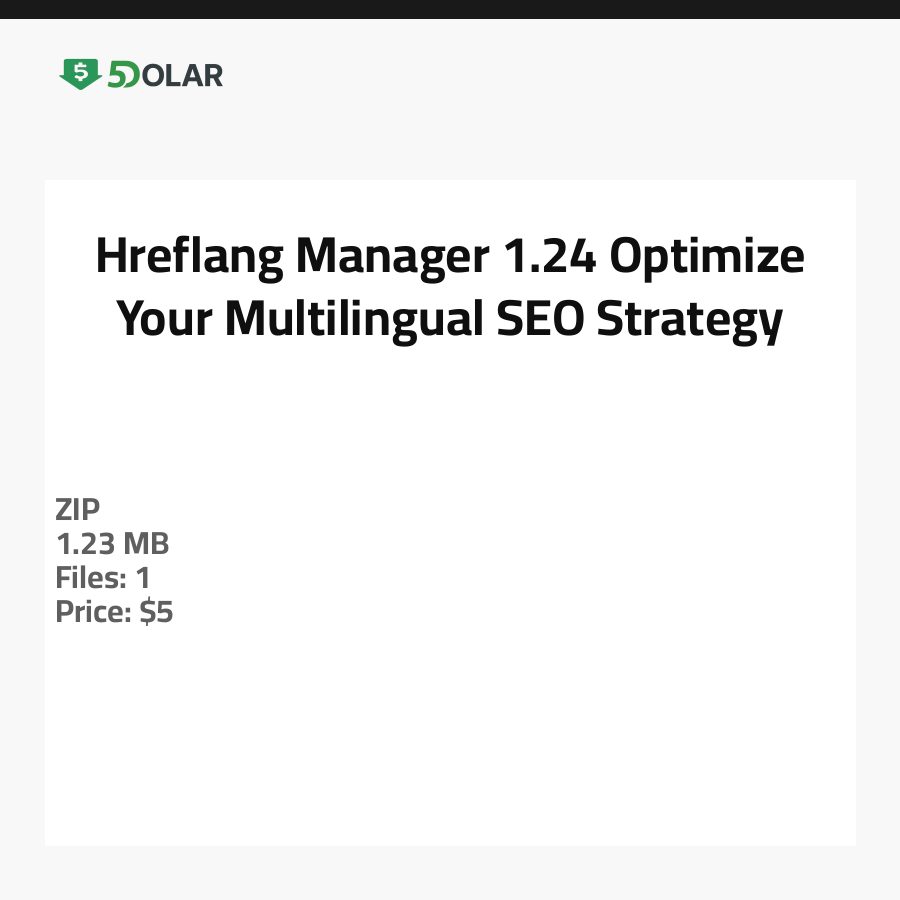The image size is (900, 900).
Task: Click the green dollar-sign logo icon
Action: pyautogui.click(x=80, y=74)
